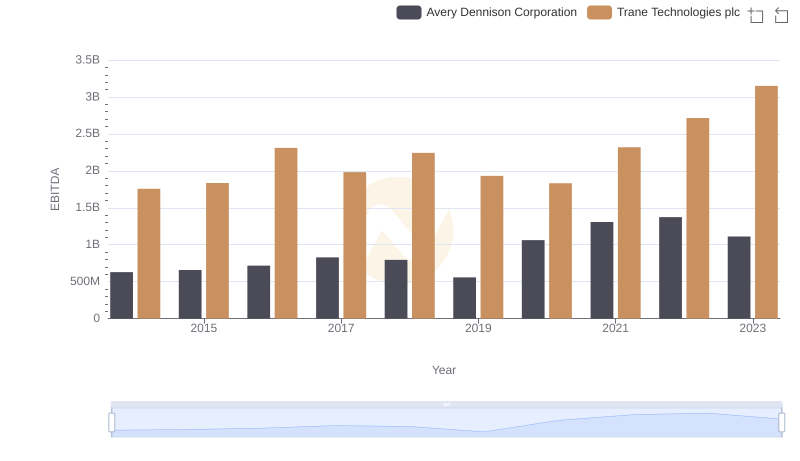The width and height of the screenshot is (800, 461).
Task: Click the 2017 x-axis label
Action: (341, 328)
